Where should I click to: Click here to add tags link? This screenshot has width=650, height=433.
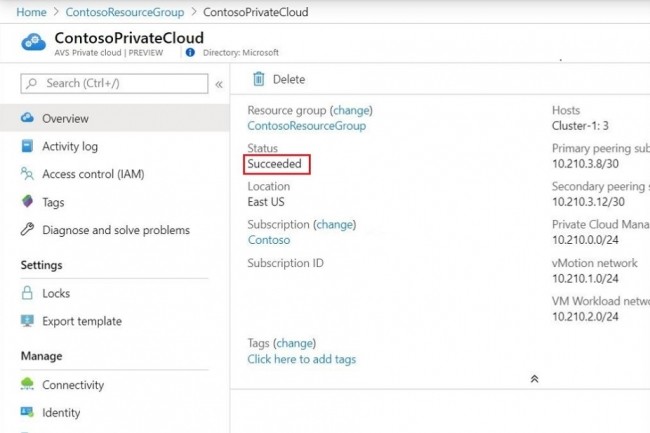(302, 359)
